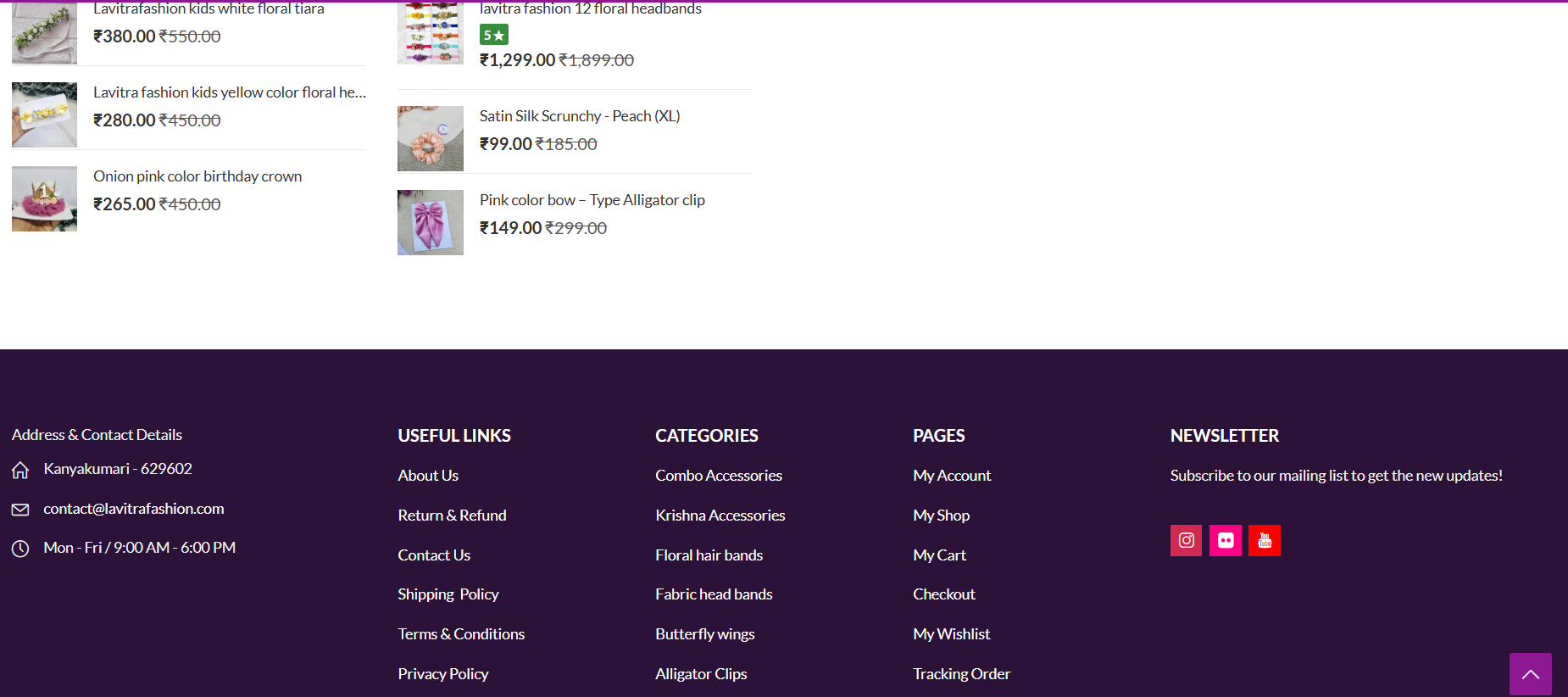Open the My Wishlist page

point(951,634)
